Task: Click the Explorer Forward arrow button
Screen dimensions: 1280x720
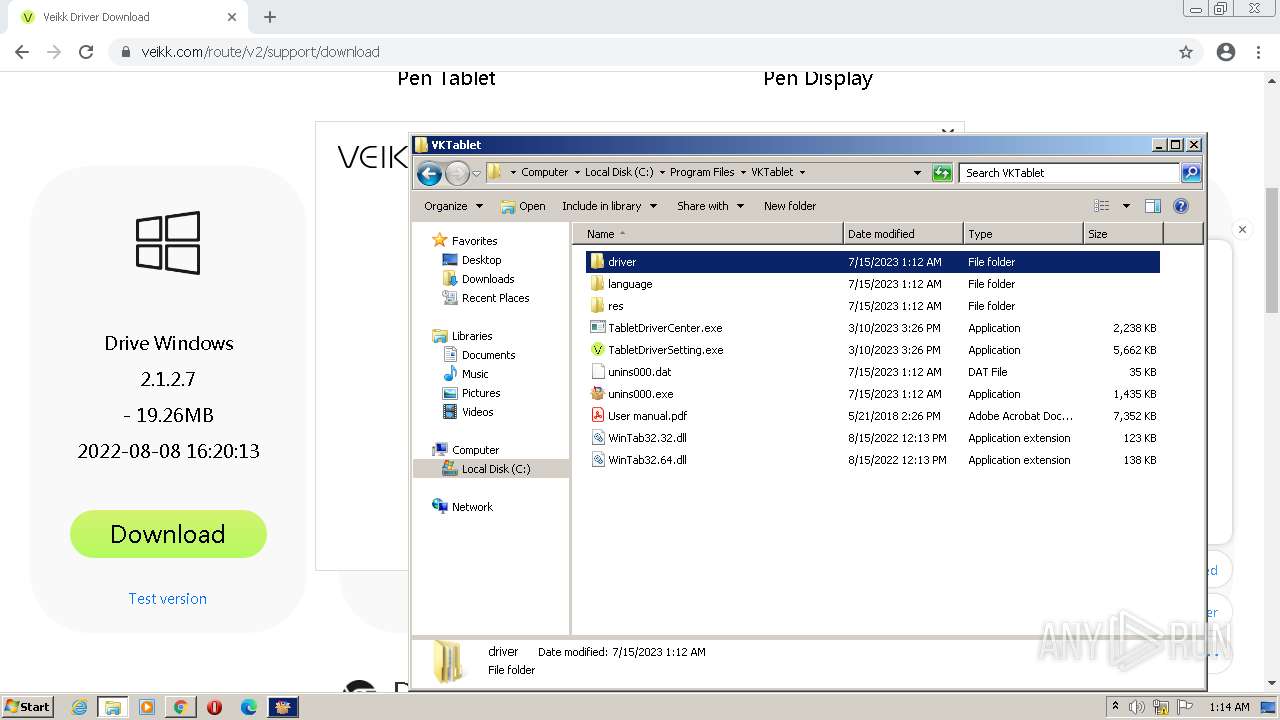Action: click(x=457, y=173)
